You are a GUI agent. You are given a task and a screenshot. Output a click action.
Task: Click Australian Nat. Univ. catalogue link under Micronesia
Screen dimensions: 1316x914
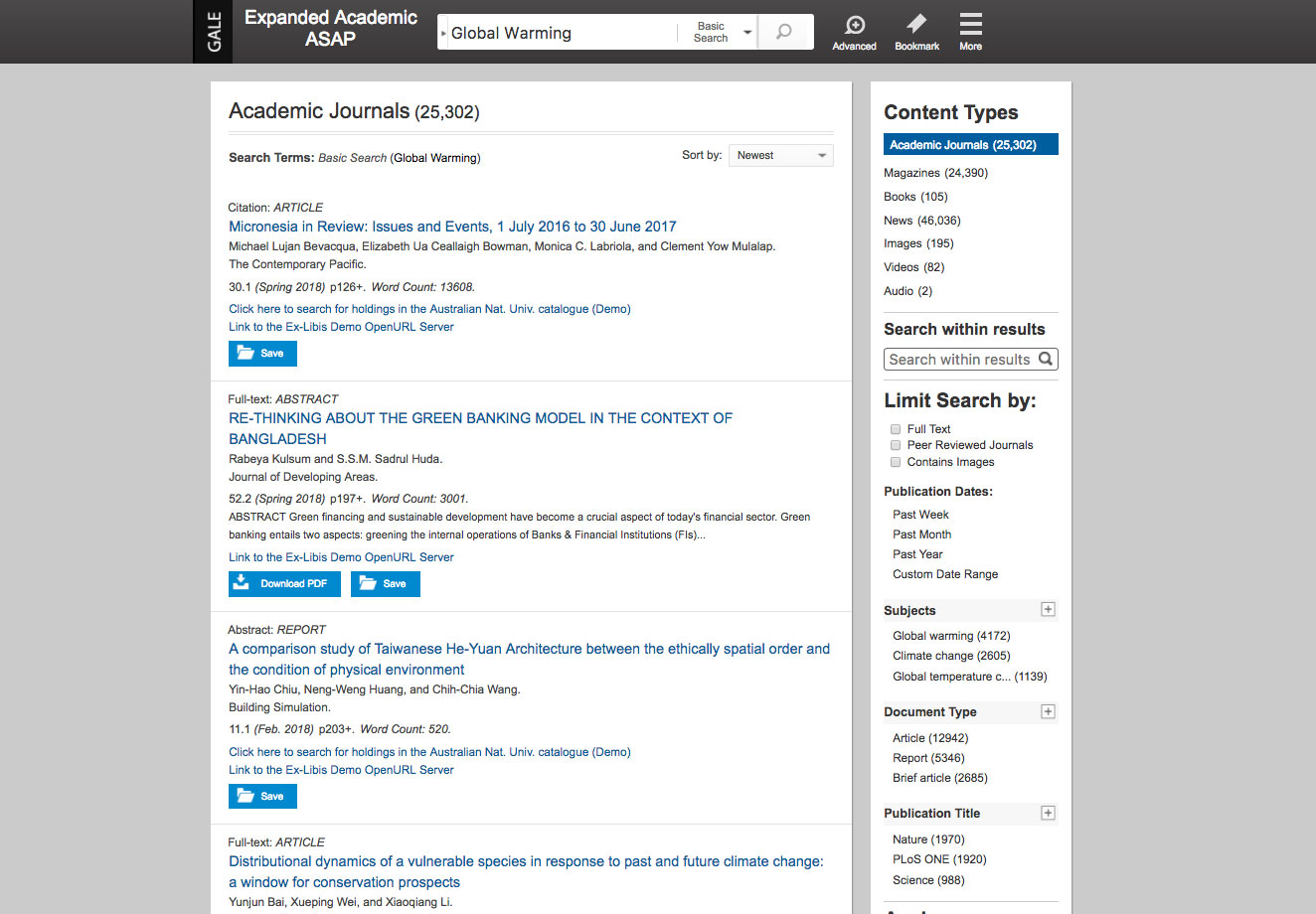click(429, 309)
